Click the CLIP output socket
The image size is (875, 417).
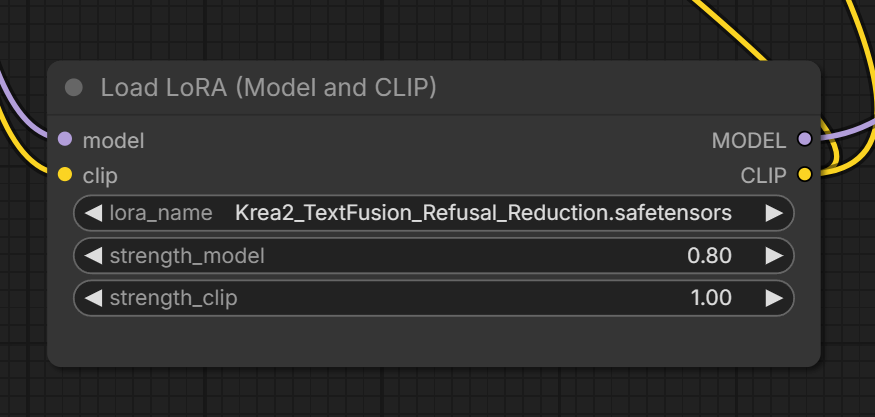point(804,174)
